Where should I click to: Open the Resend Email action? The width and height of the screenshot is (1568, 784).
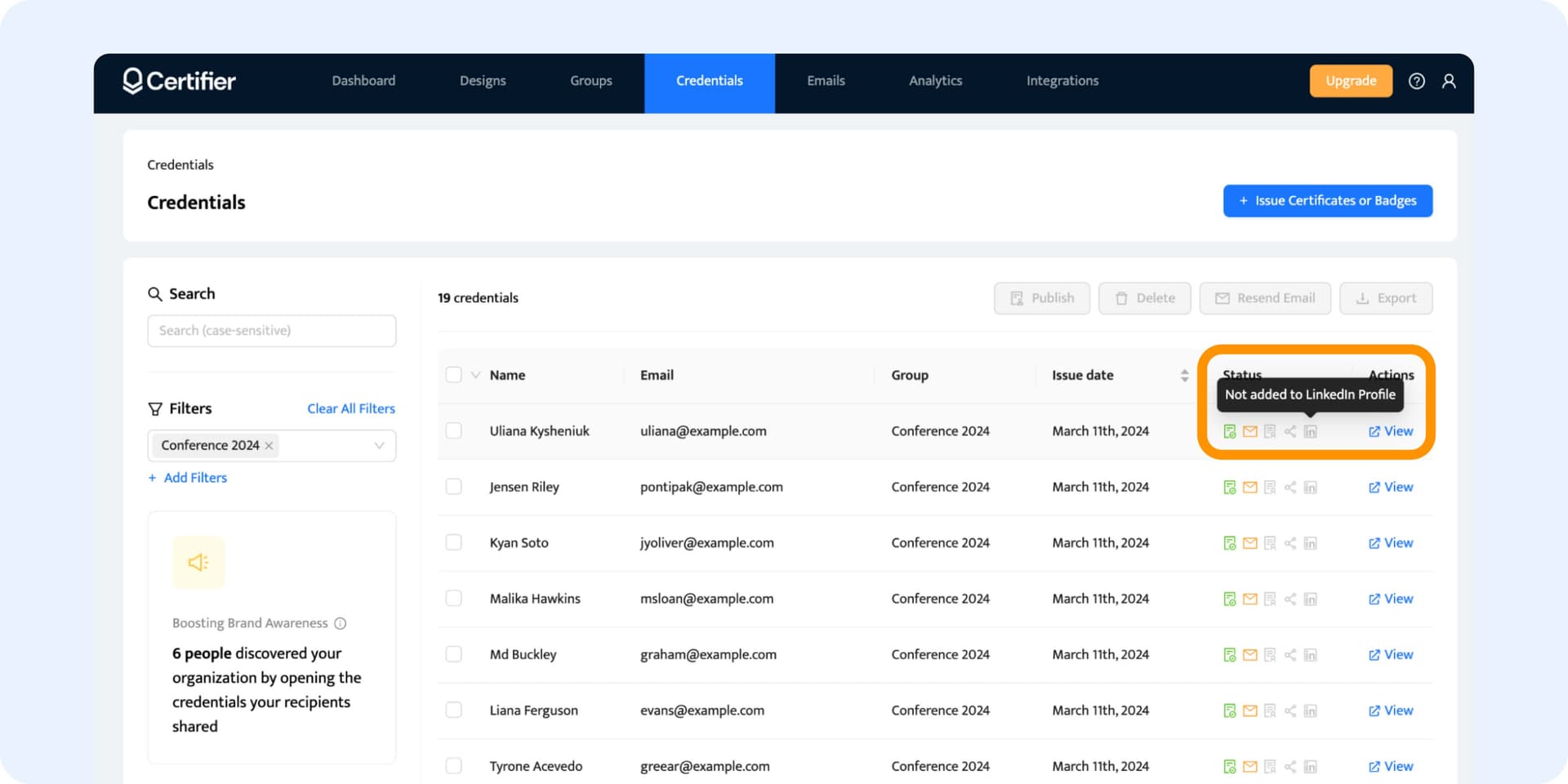pos(1264,298)
